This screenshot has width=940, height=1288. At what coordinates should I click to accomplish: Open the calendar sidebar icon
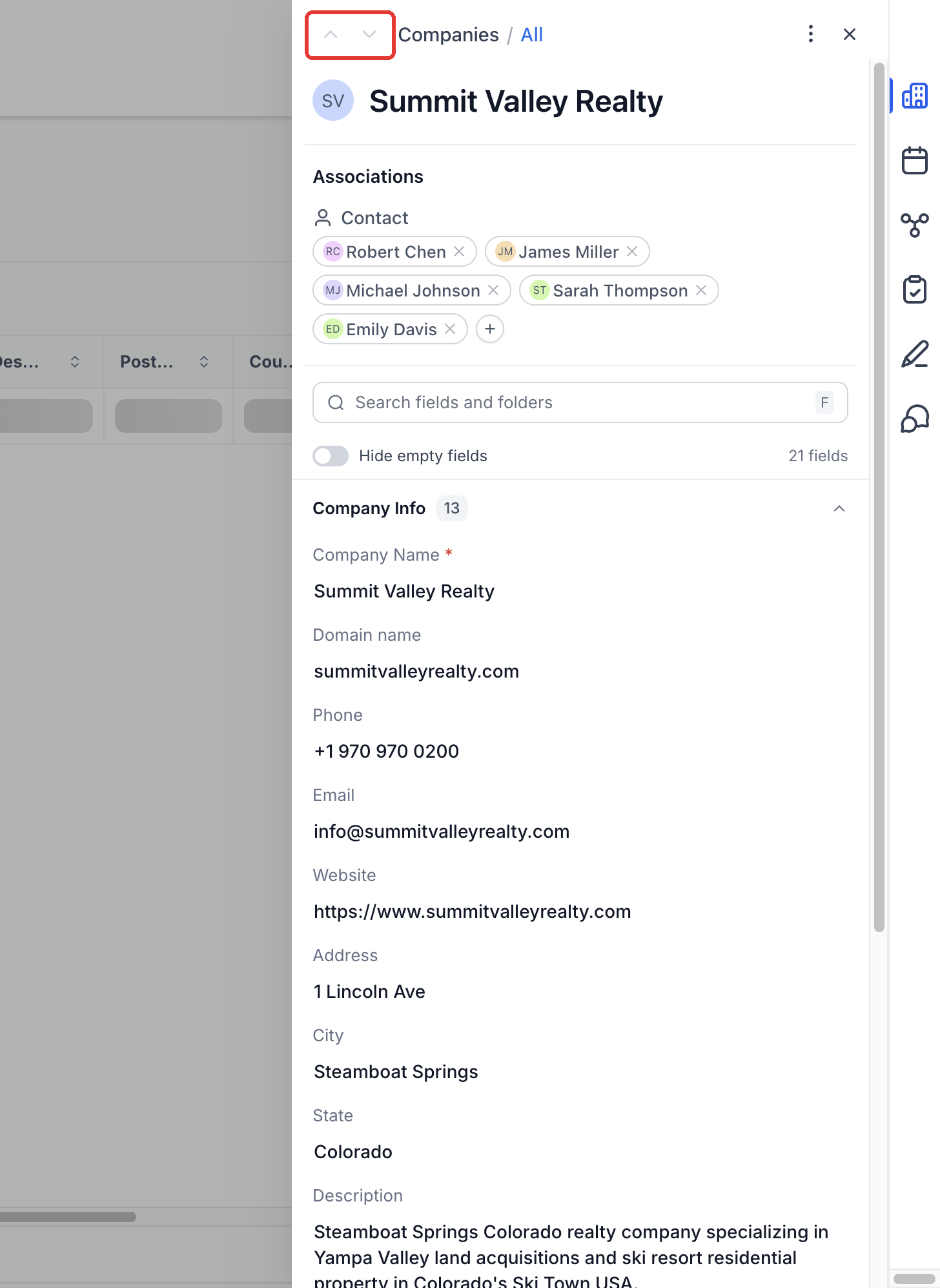pyautogui.click(x=914, y=160)
